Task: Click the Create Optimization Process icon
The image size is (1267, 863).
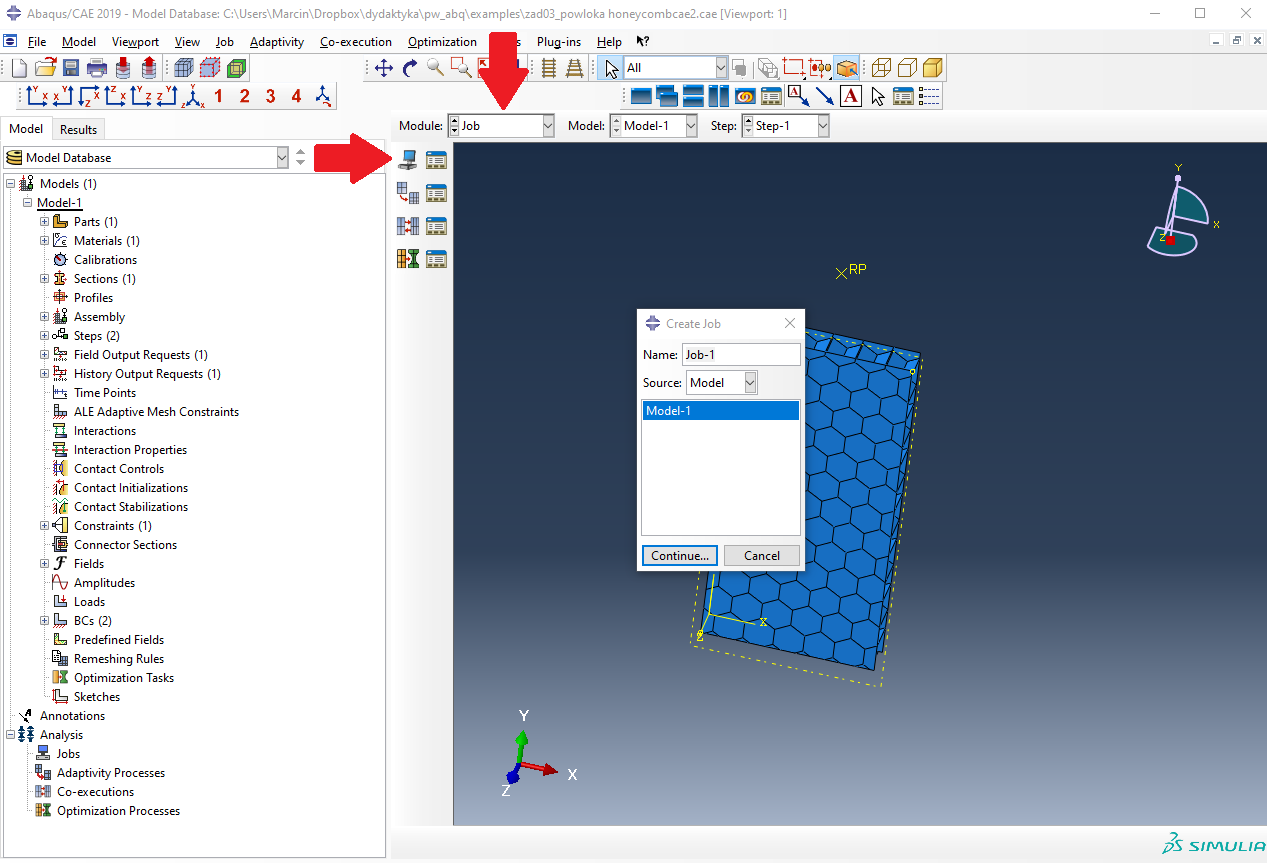Action: point(408,258)
